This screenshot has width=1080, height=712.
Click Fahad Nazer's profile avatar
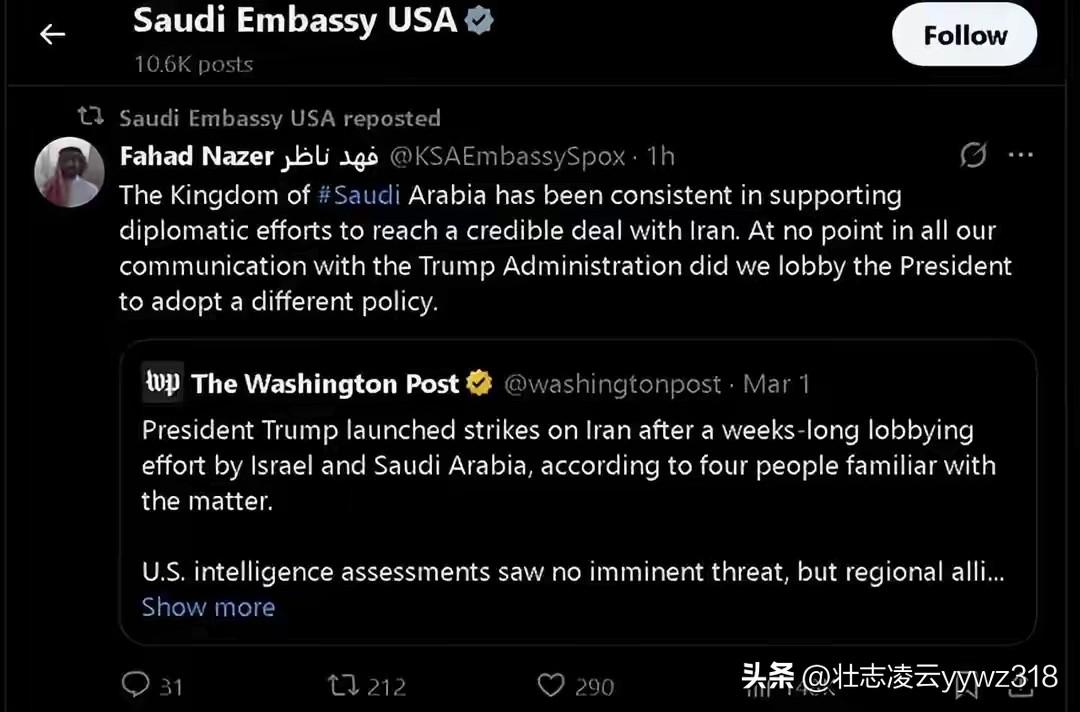coord(70,172)
